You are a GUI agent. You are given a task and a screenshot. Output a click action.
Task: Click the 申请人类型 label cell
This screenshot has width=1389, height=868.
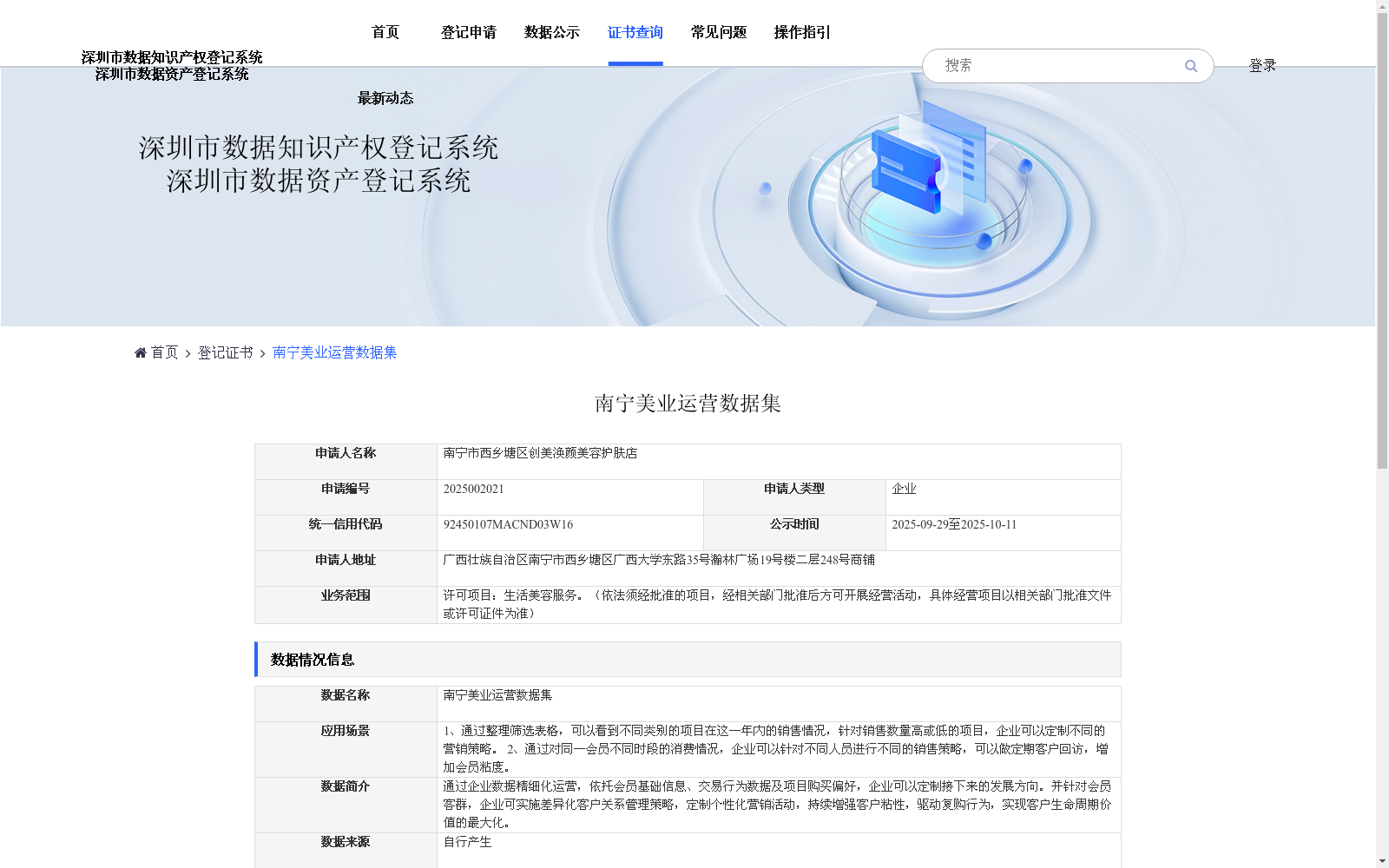coord(794,497)
